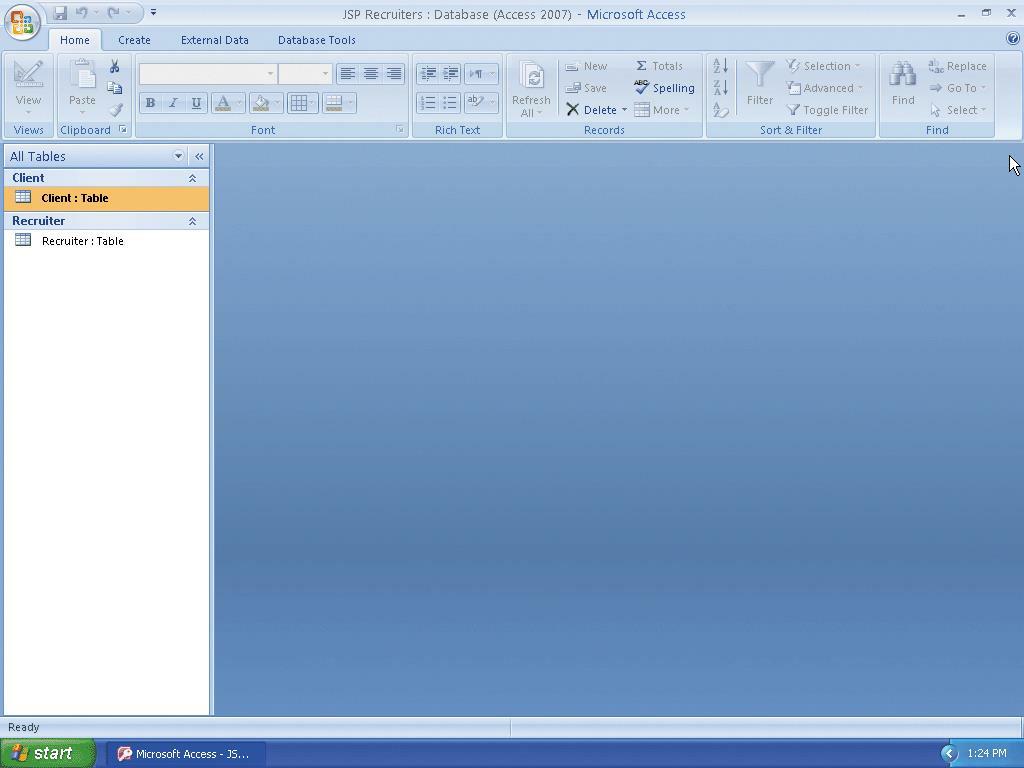
Task: Click the View button in Views group
Action: click(28, 88)
